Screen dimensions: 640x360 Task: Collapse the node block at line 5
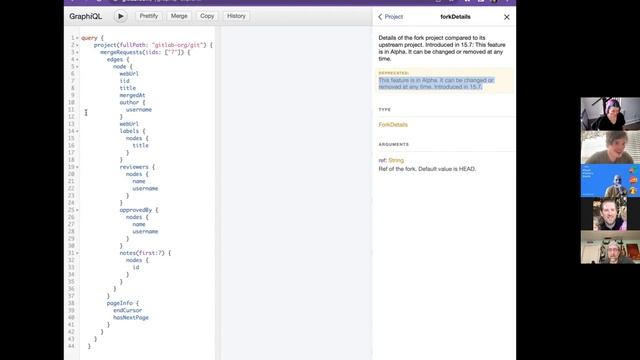click(x=77, y=67)
